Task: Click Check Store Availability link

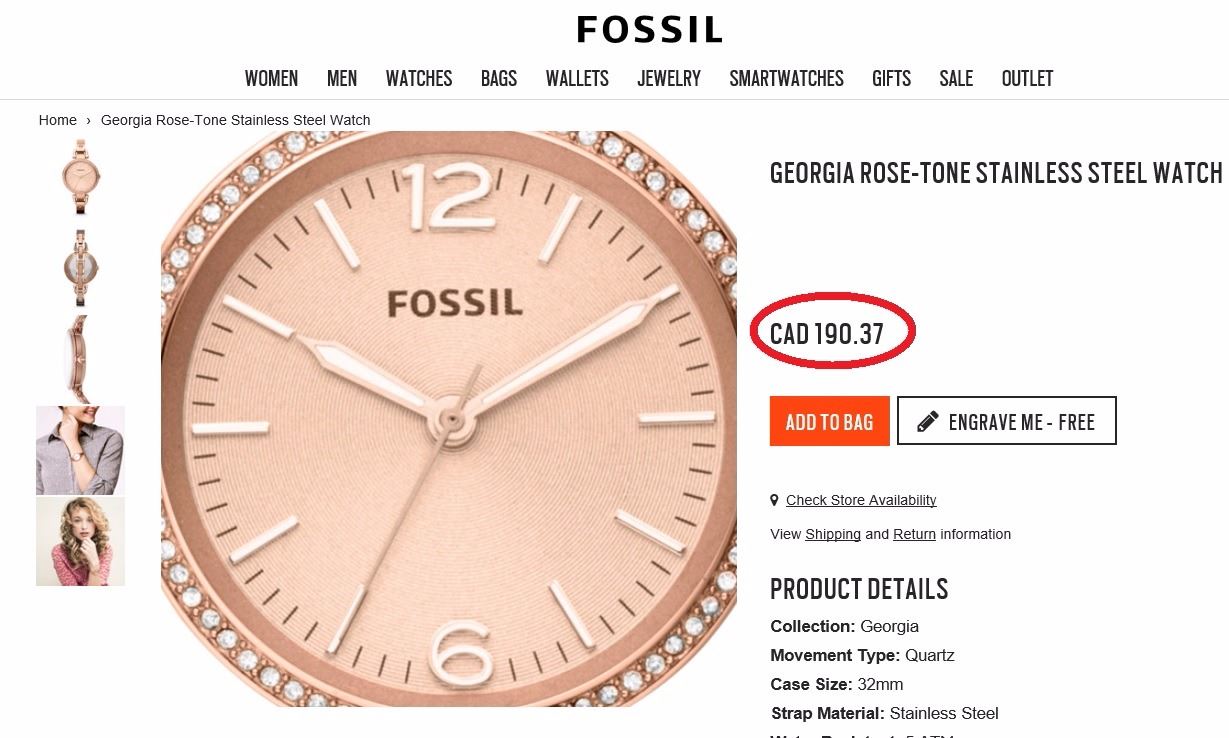Action: click(861, 500)
